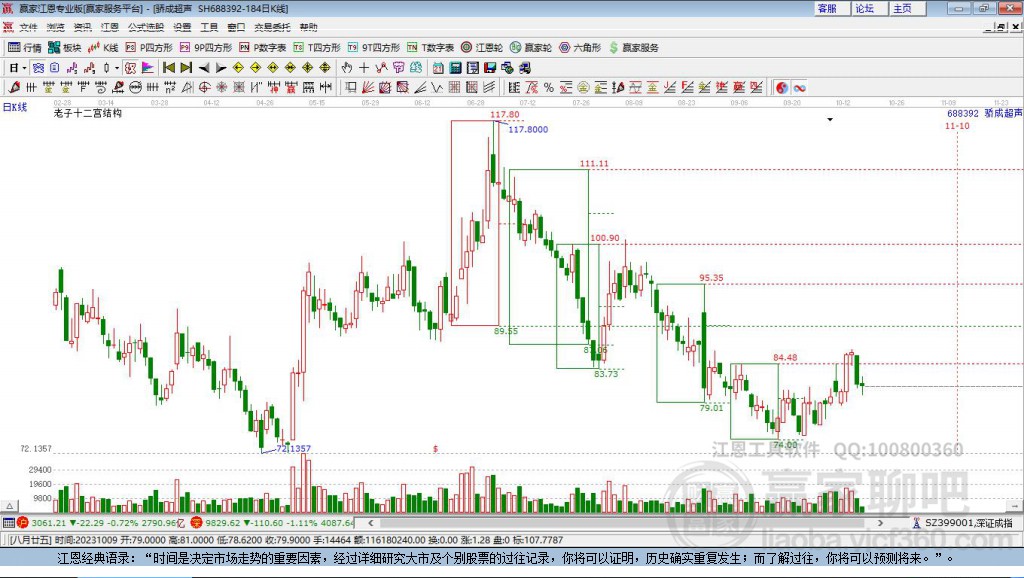The height and width of the screenshot is (578, 1024).
Task: Click the up-triangle button at bottom left
Action: (10, 506)
